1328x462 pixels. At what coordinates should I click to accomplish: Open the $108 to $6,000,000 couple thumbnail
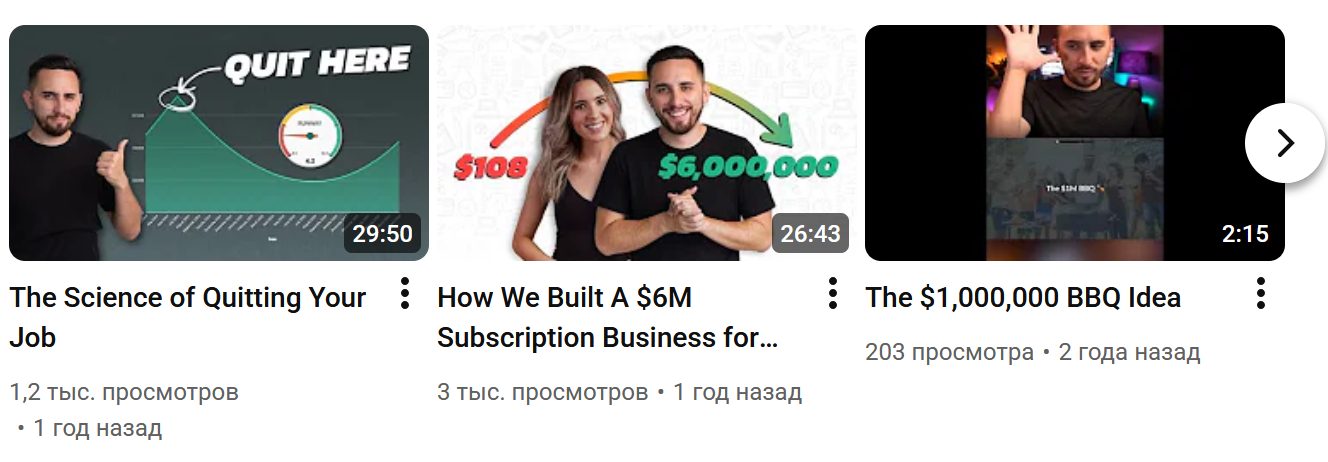[647, 143]
